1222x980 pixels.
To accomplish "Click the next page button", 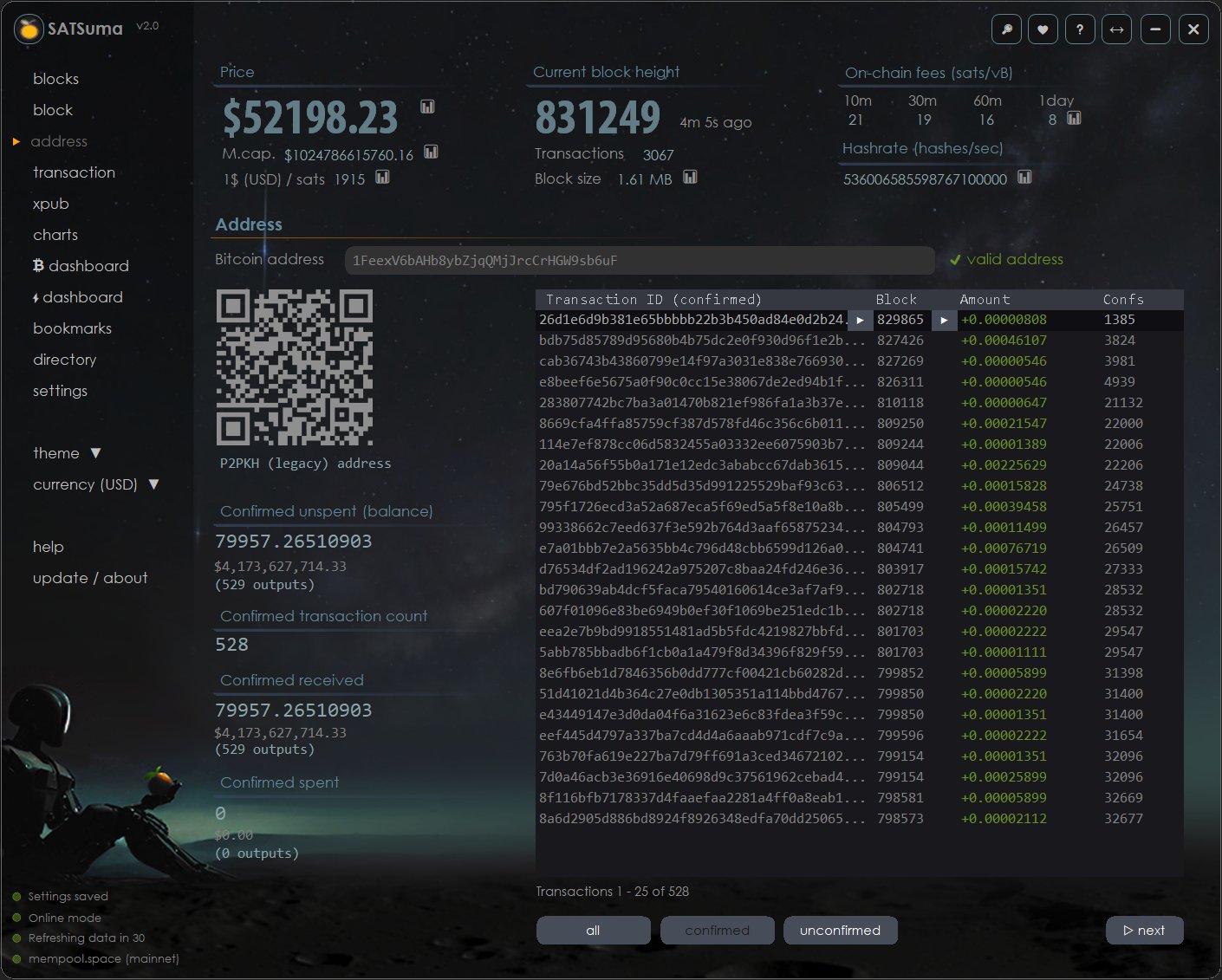I will 1144,930.
